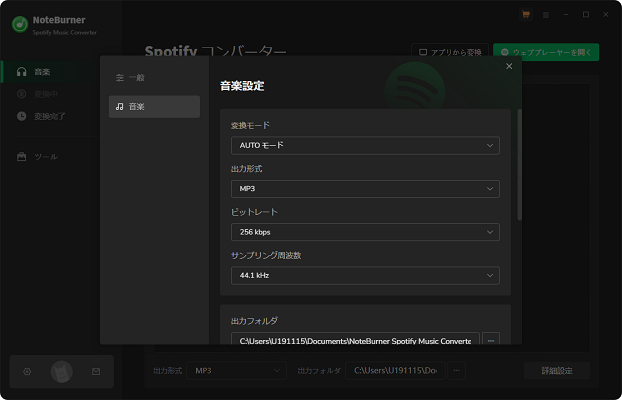Click the 音楽設定 heading text
This screenshot has width=622, height=400.
click(242, 86)
